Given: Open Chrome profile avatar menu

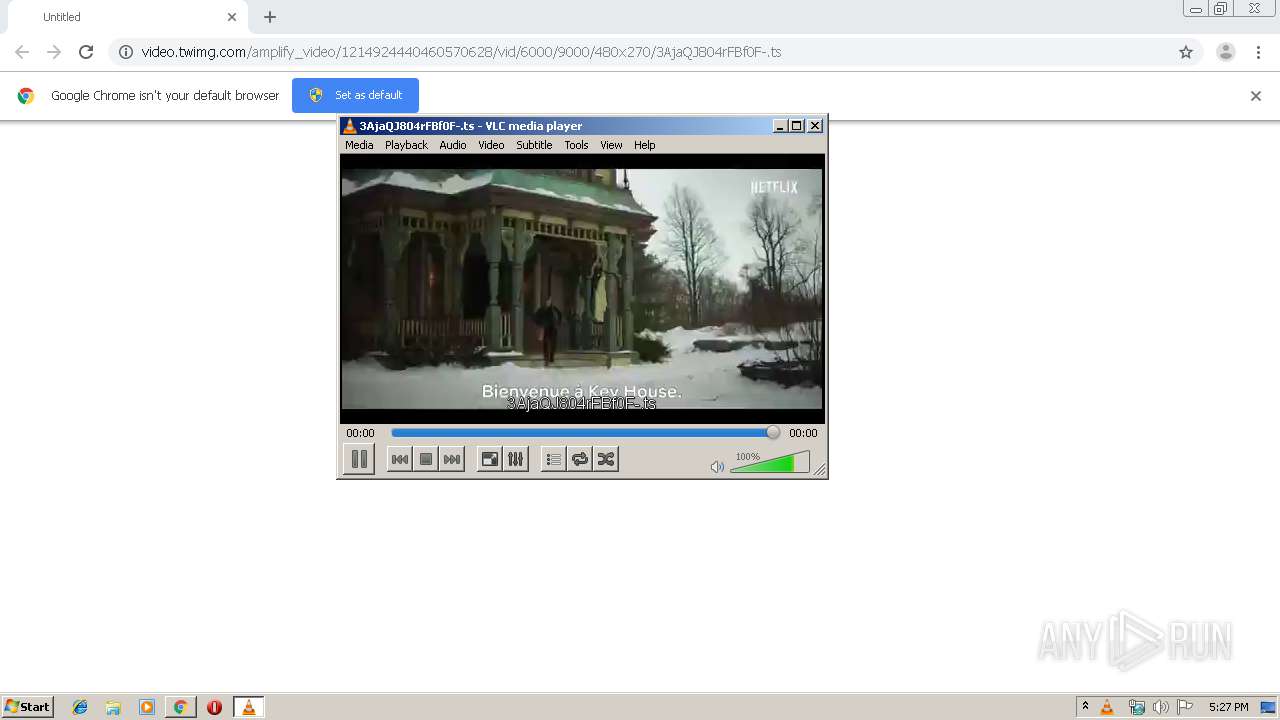Looking at the screenshot, I should (1226, 52).
